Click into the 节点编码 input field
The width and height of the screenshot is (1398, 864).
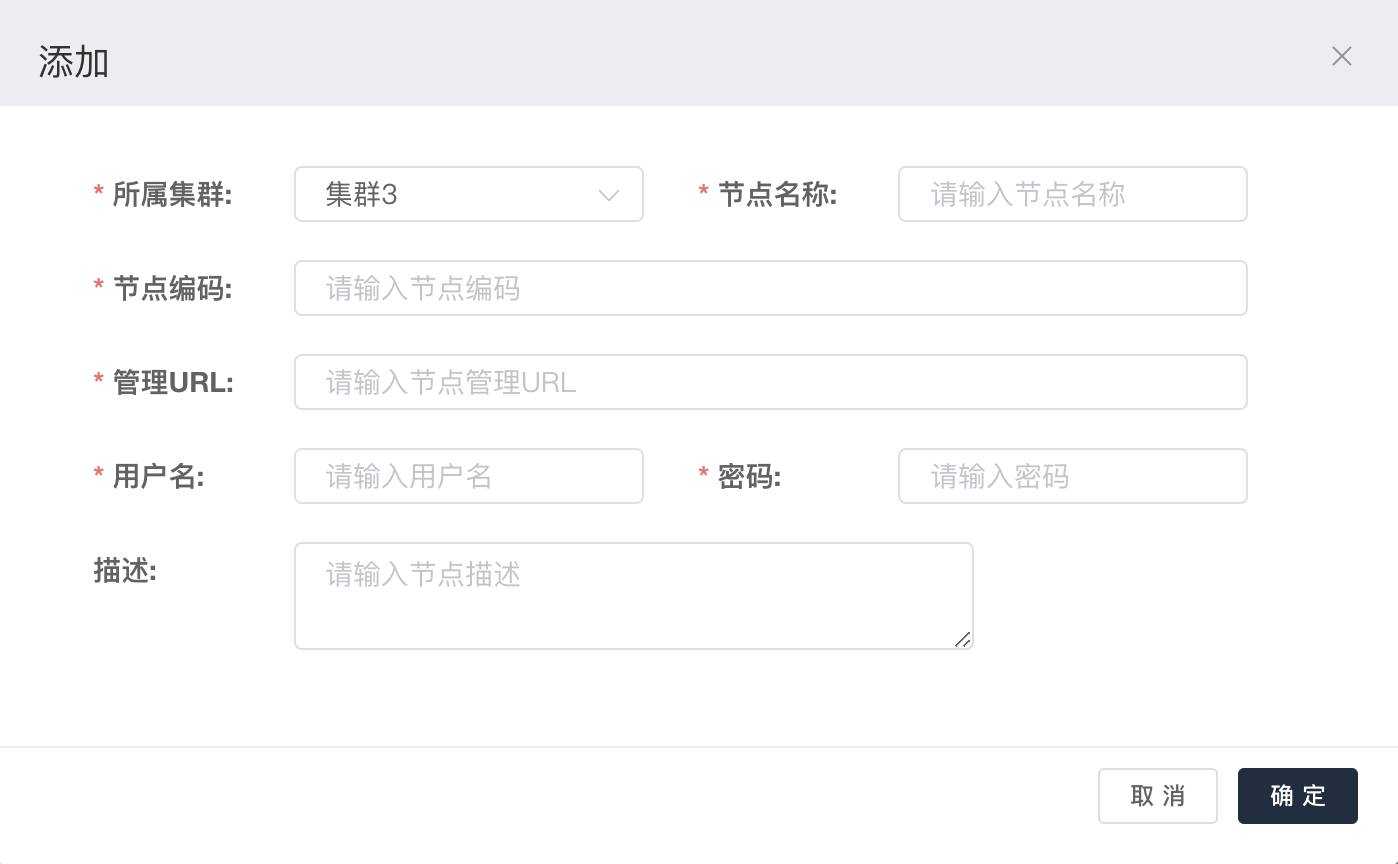770,288
